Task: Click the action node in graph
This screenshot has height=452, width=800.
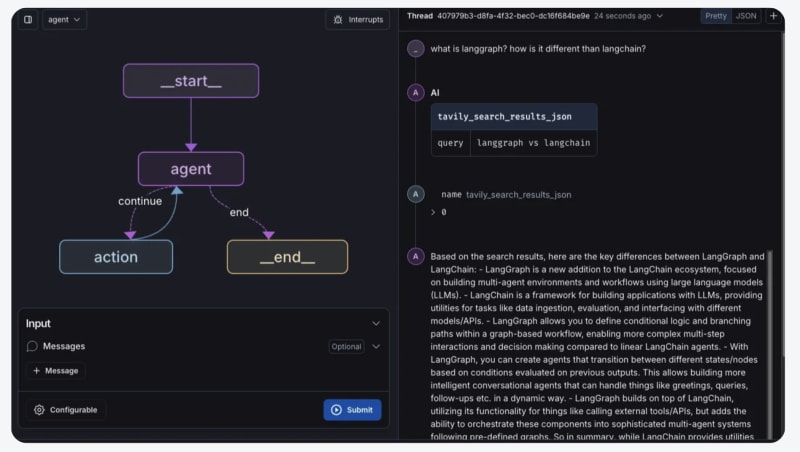Action: click(x=116, y=257)
